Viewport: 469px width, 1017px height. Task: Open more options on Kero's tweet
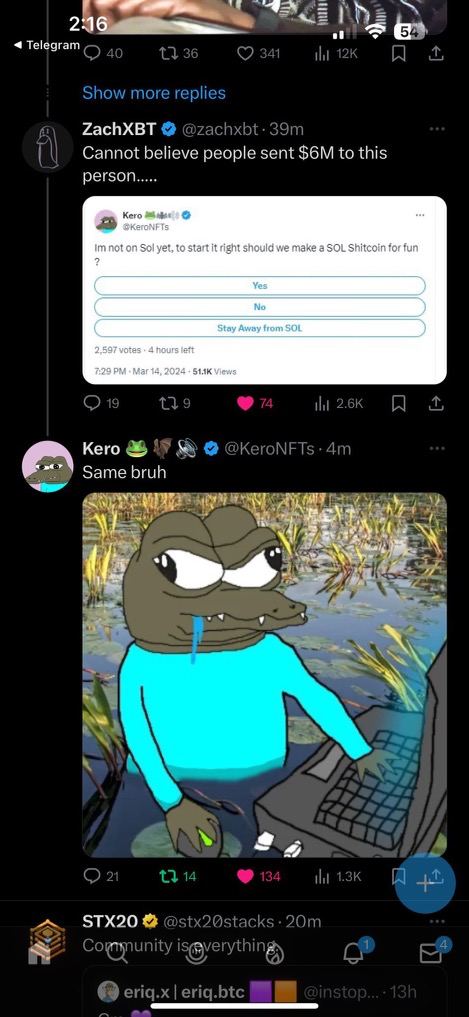[437, 448]
